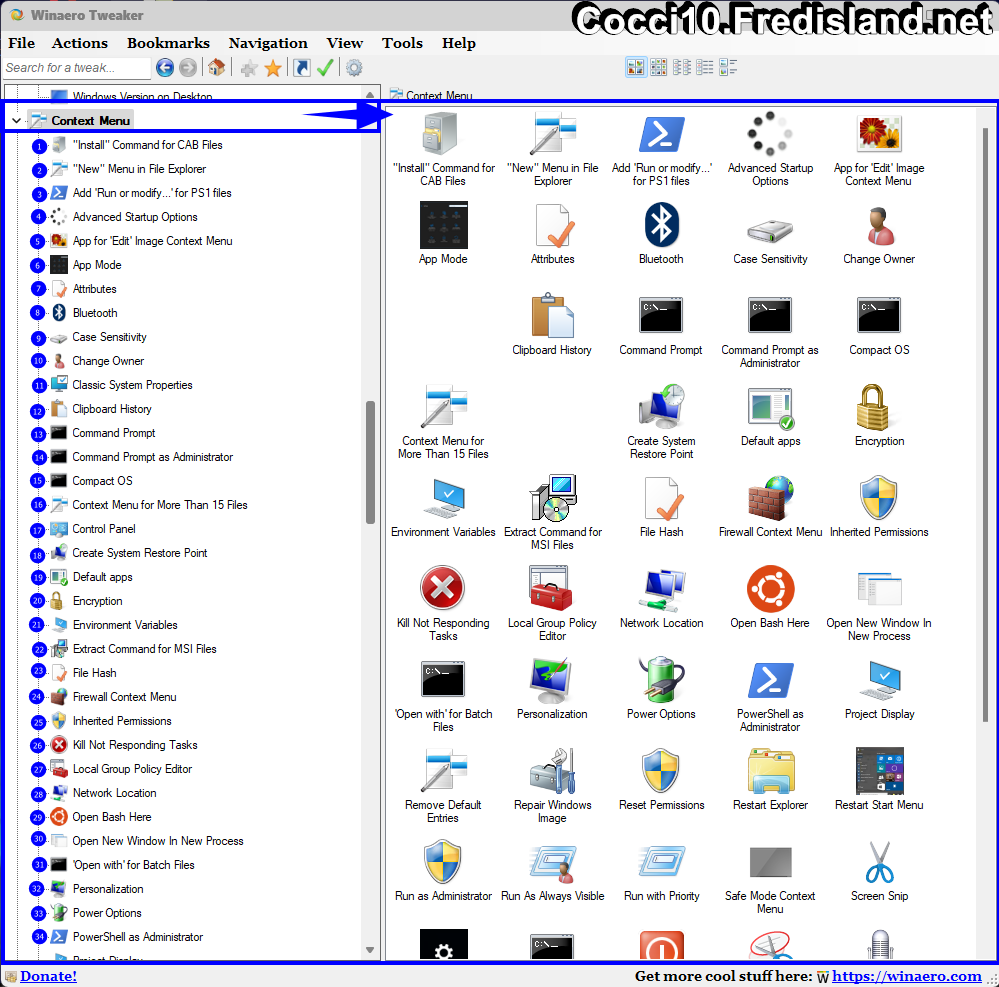This screenshot has width=999, height=987.
Task: Open Create System Restore Point grid icon
Action: coord(661,407)
